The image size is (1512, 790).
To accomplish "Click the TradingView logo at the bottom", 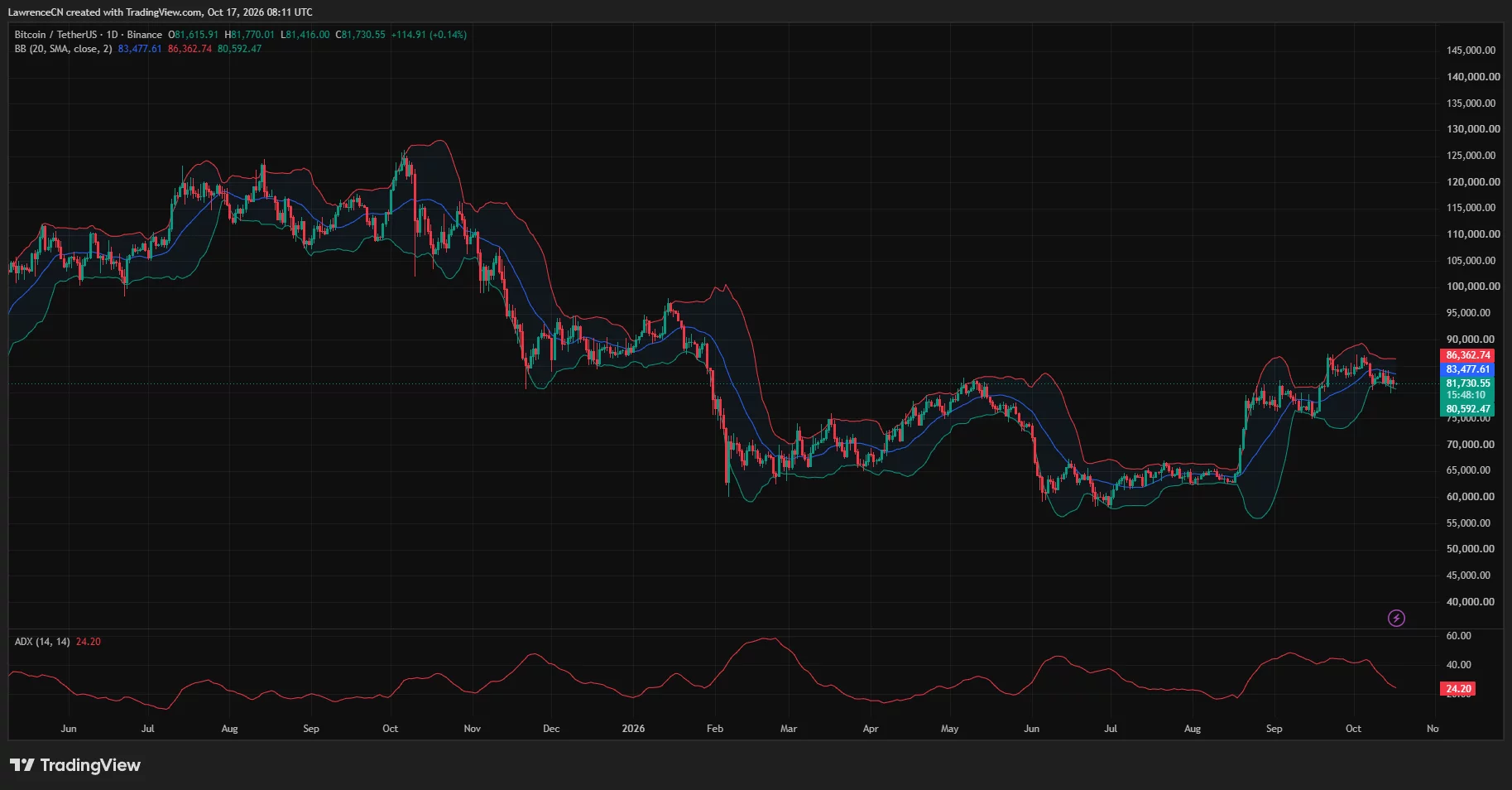I will (75, 765).
